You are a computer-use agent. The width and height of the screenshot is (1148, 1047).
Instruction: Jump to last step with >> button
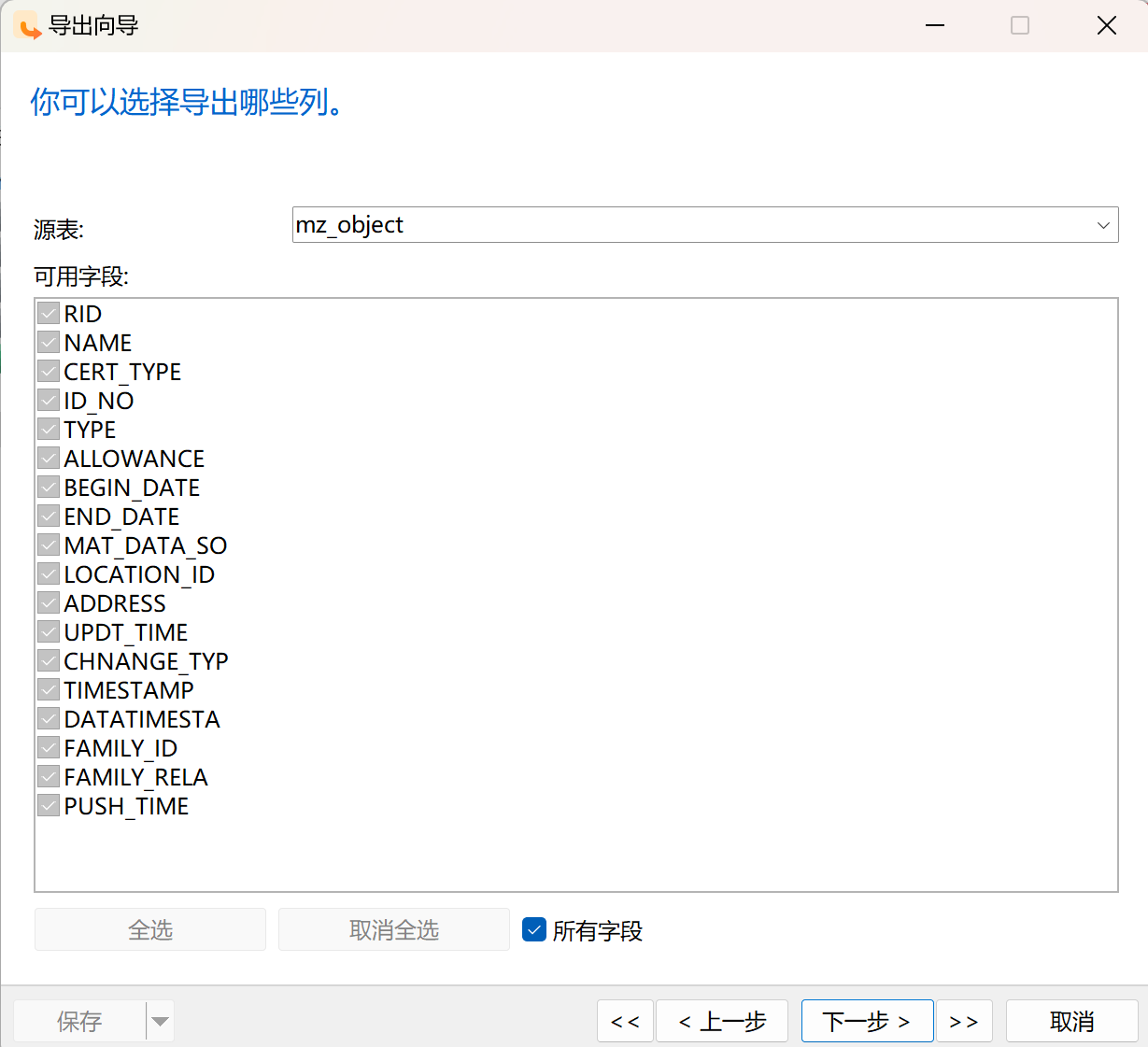(x=964, y=1021)
